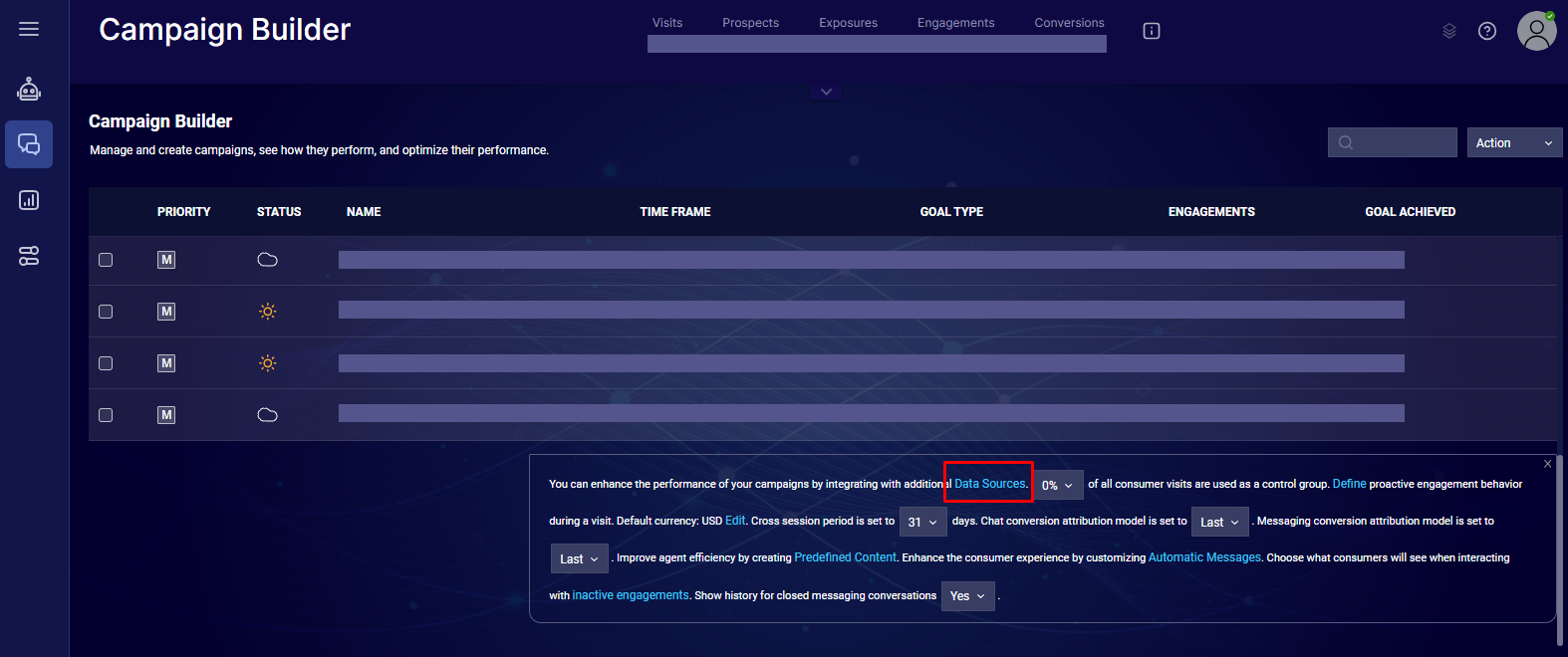
Task: Sort by the GOAL TYPE column header
Action: (x=951, y=212)
